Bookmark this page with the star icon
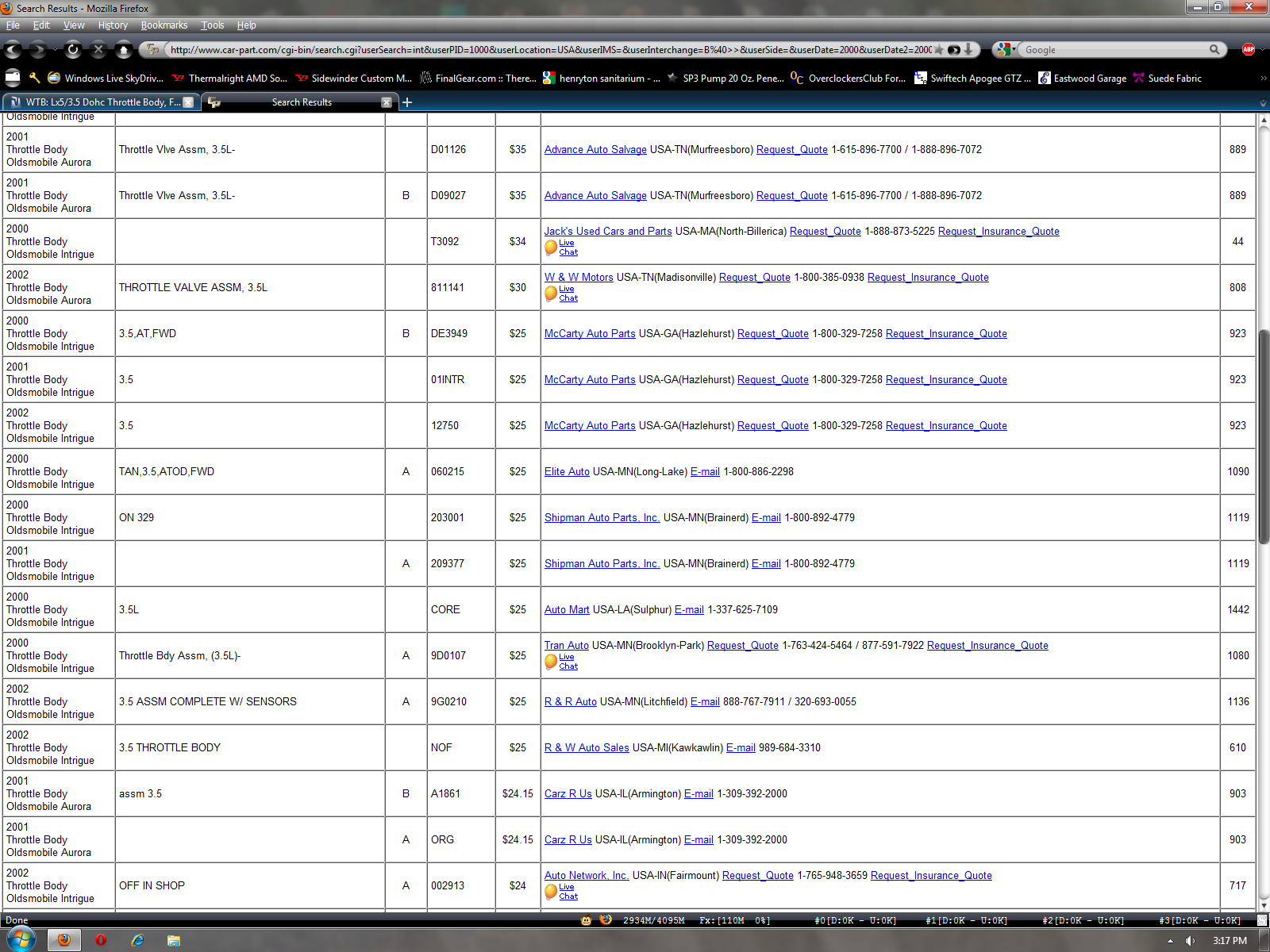This screenshot has height=952, width=1270. (939, 49)
